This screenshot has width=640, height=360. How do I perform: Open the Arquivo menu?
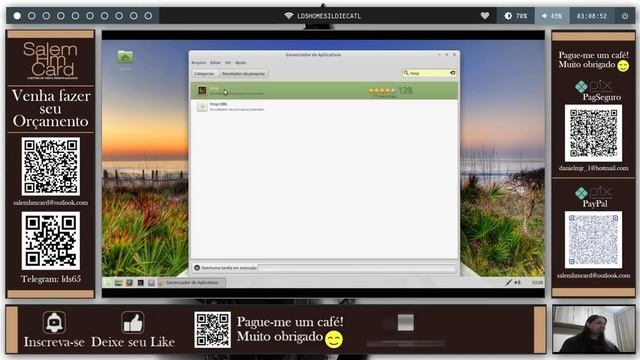(199, 63)
